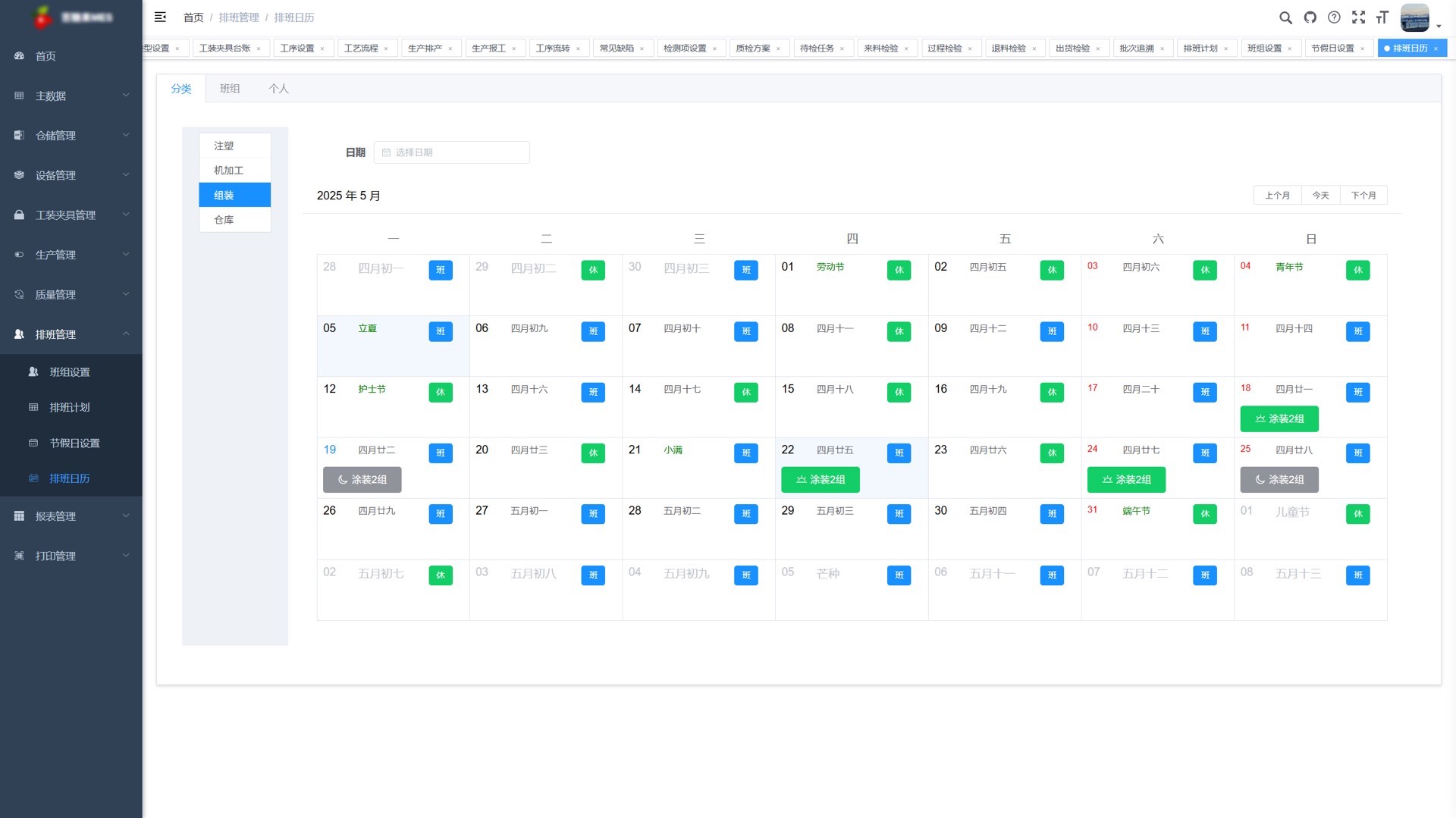Click the font size icon

pyautogui.click(x=1382, y=17)
